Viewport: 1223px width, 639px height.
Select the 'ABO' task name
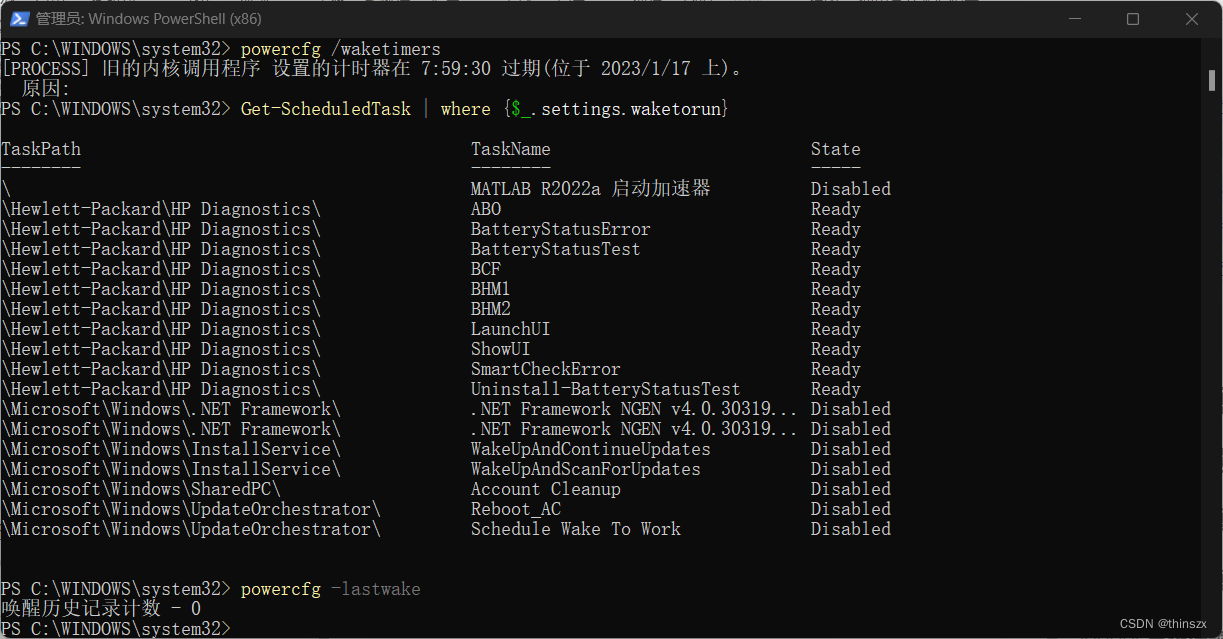(x=486, y=209)
